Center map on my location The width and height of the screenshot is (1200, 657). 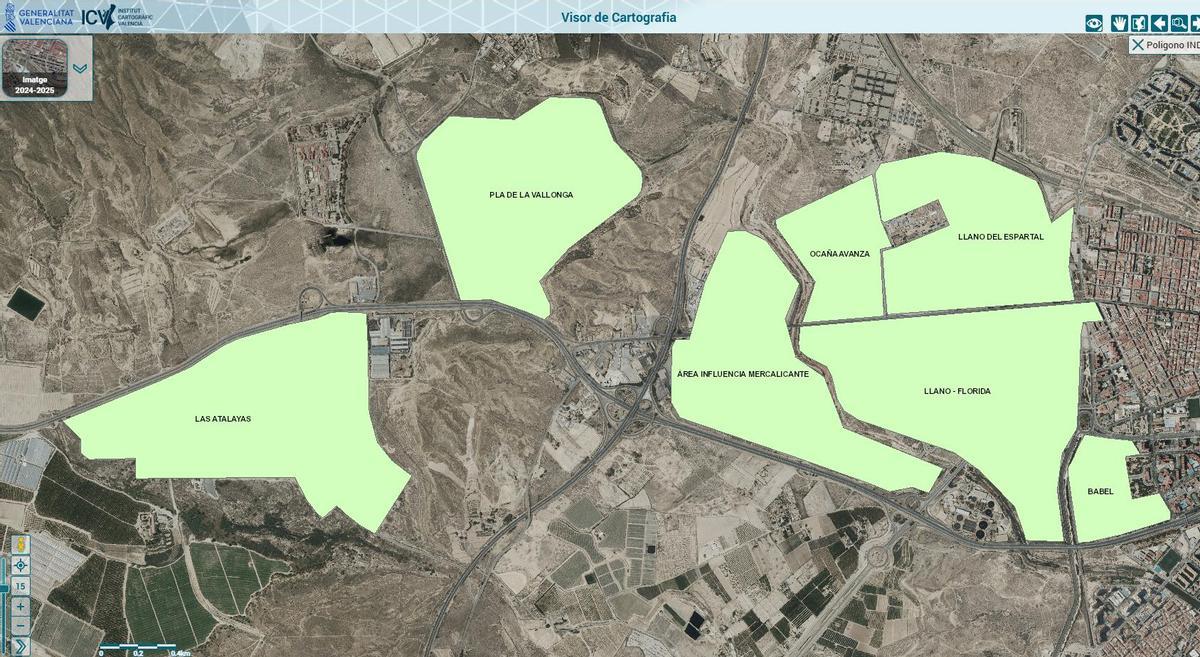click(20, 565)
